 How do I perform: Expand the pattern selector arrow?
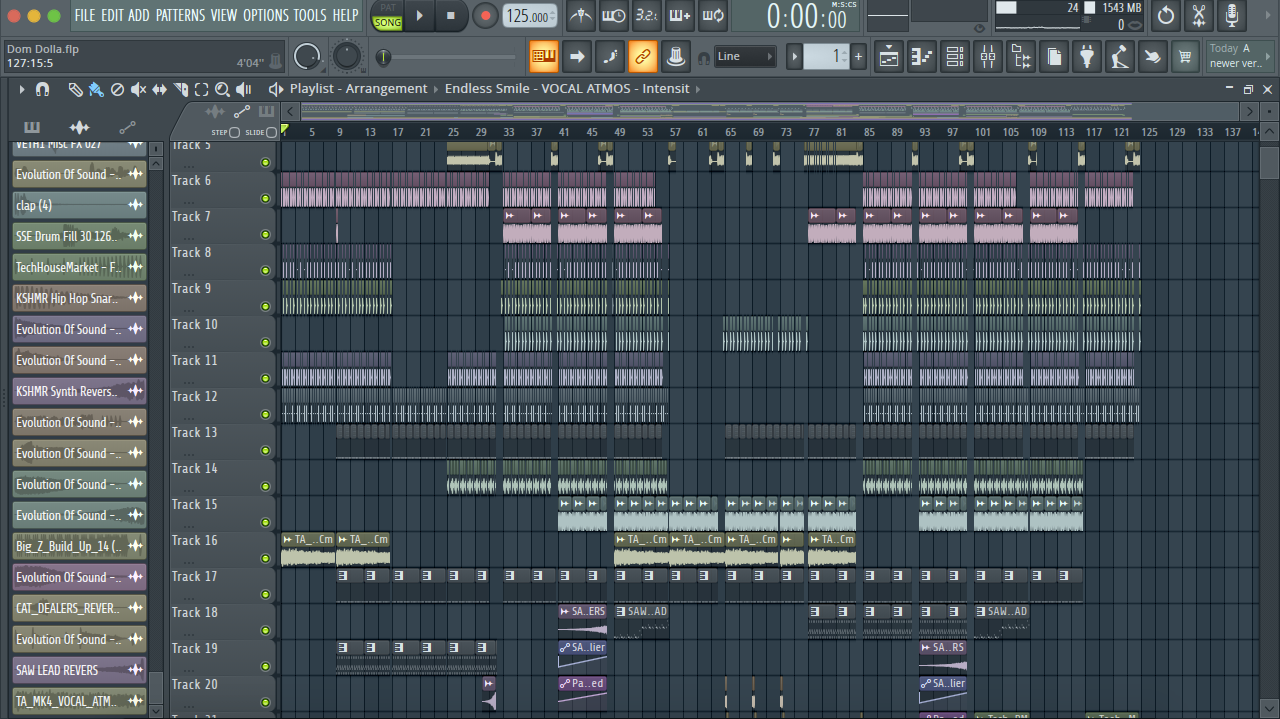click(795, 57)
